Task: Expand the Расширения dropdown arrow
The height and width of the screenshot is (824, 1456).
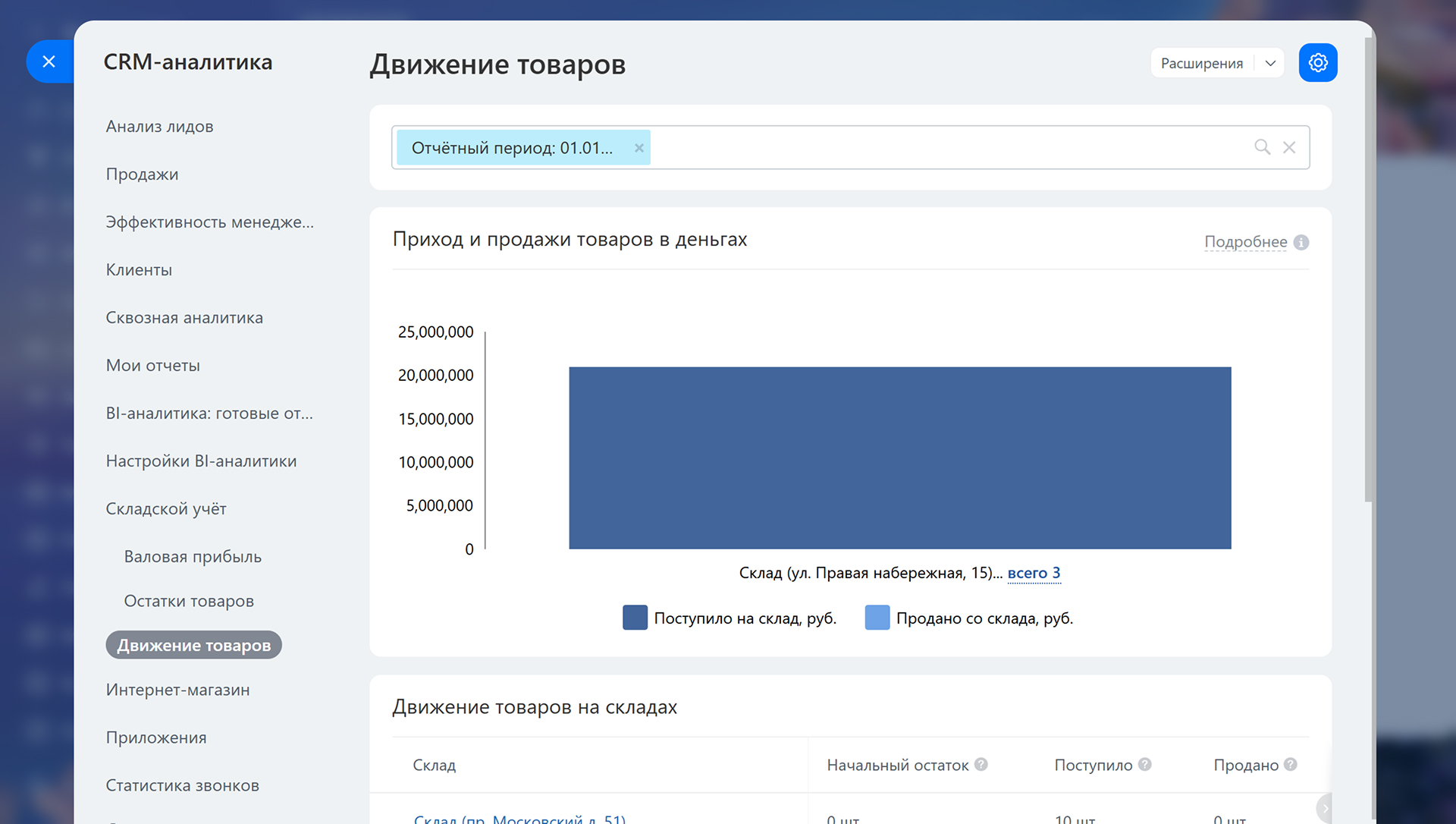Action: coord(1270,63)
